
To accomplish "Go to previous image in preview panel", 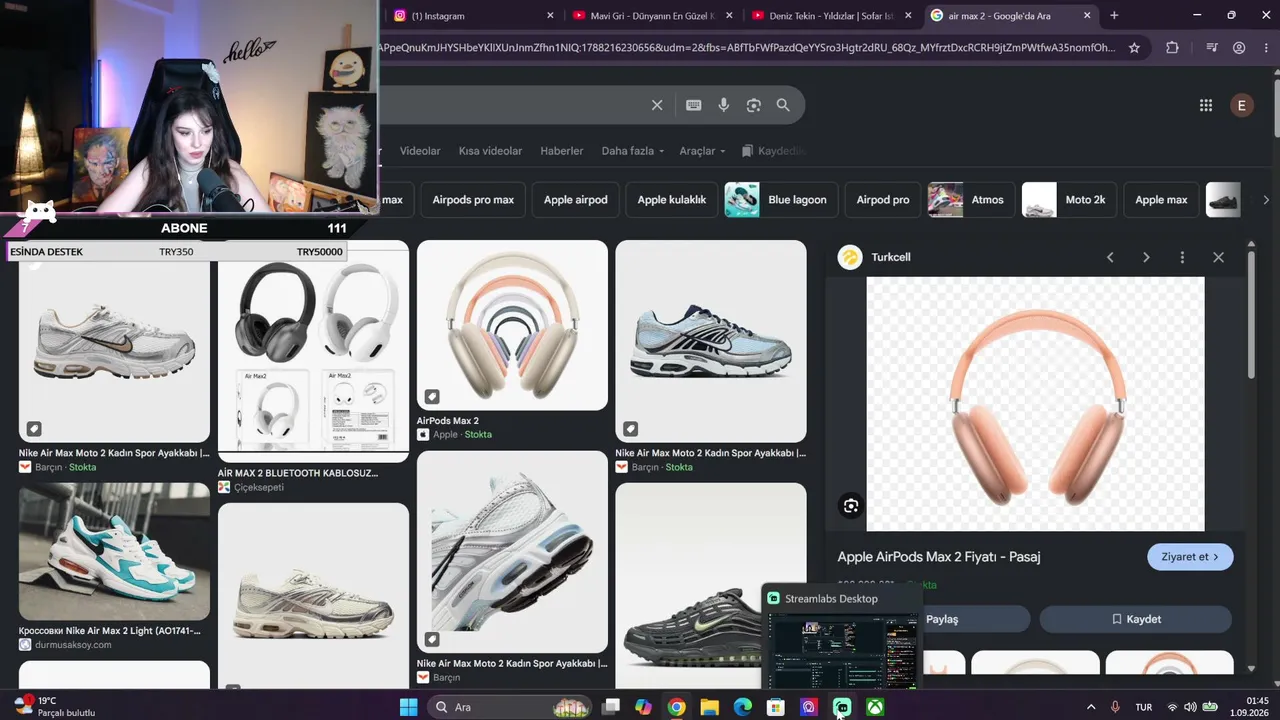I will point(1110,257).
